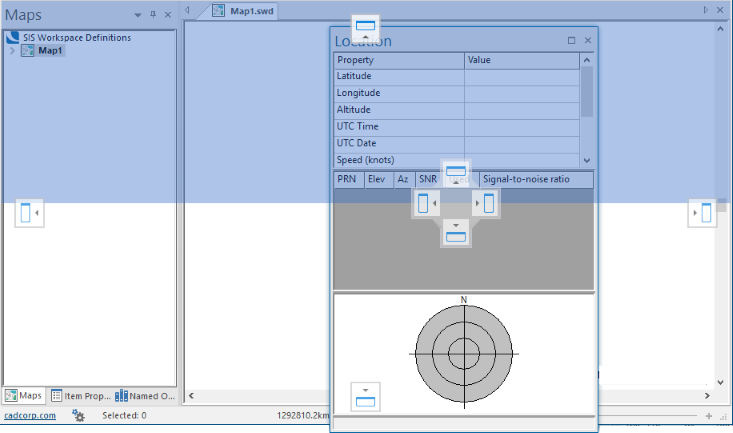Click the map vertical scroll-up arrow

coord(720,29)
